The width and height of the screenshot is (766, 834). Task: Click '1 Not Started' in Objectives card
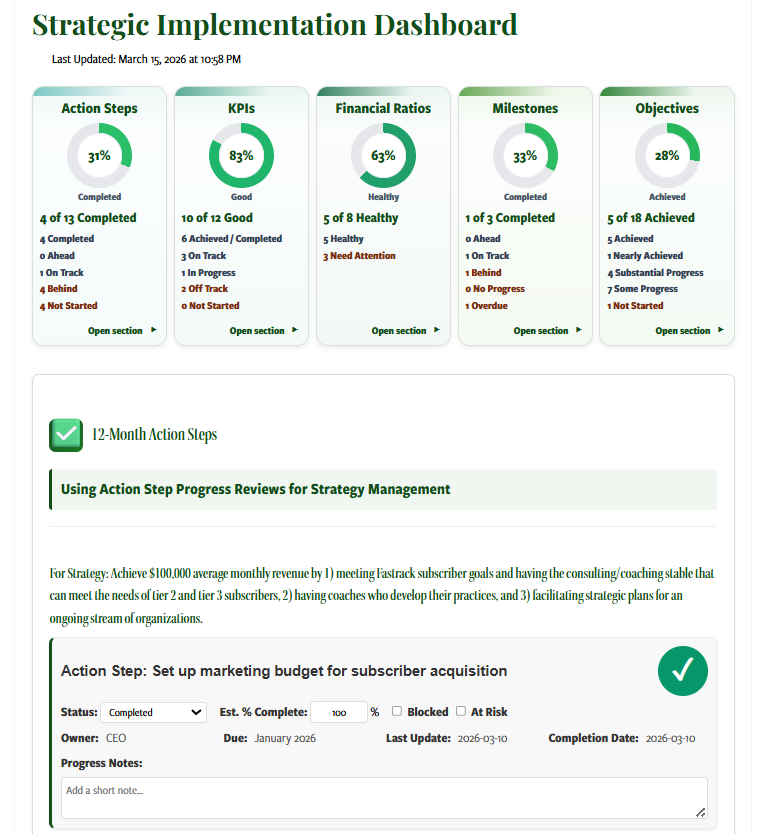coord(635,306)
